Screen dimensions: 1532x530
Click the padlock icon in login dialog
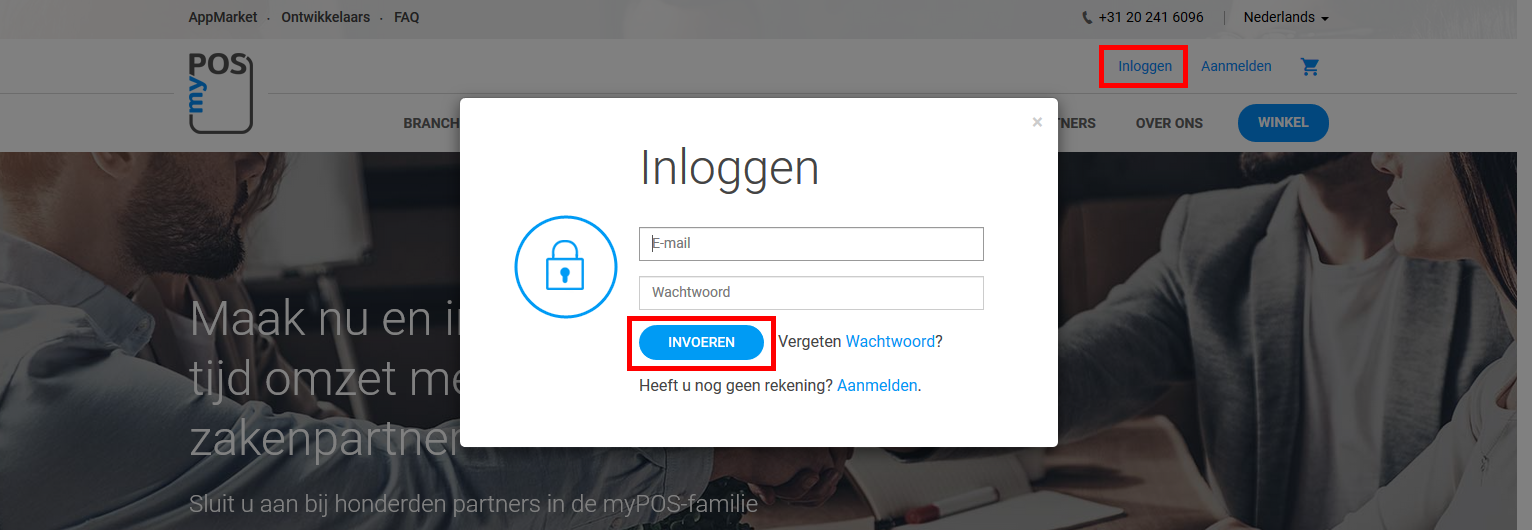[x=564, y=266]
